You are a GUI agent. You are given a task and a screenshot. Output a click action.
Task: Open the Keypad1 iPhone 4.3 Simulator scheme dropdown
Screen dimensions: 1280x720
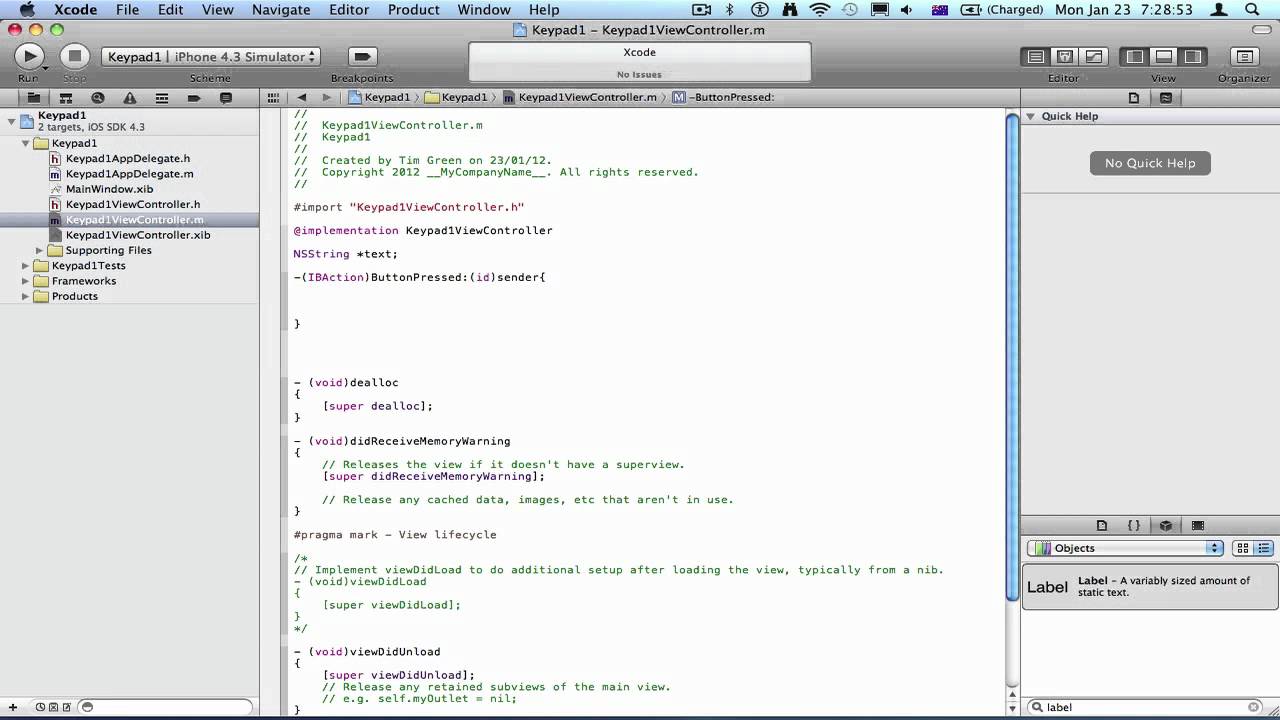[x=211, y=57]
